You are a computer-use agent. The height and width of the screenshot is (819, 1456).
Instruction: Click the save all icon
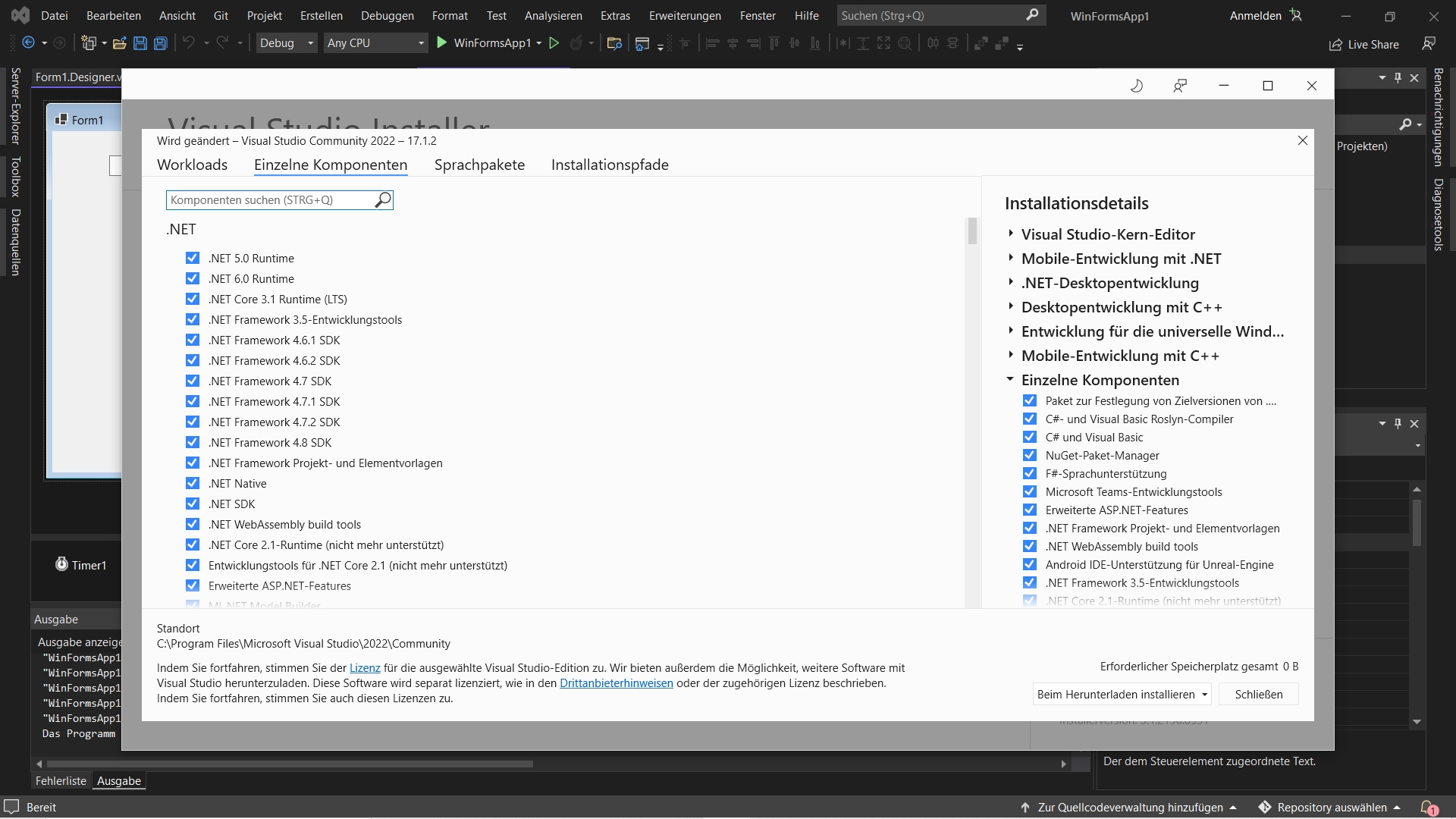(x=161, y=43)
